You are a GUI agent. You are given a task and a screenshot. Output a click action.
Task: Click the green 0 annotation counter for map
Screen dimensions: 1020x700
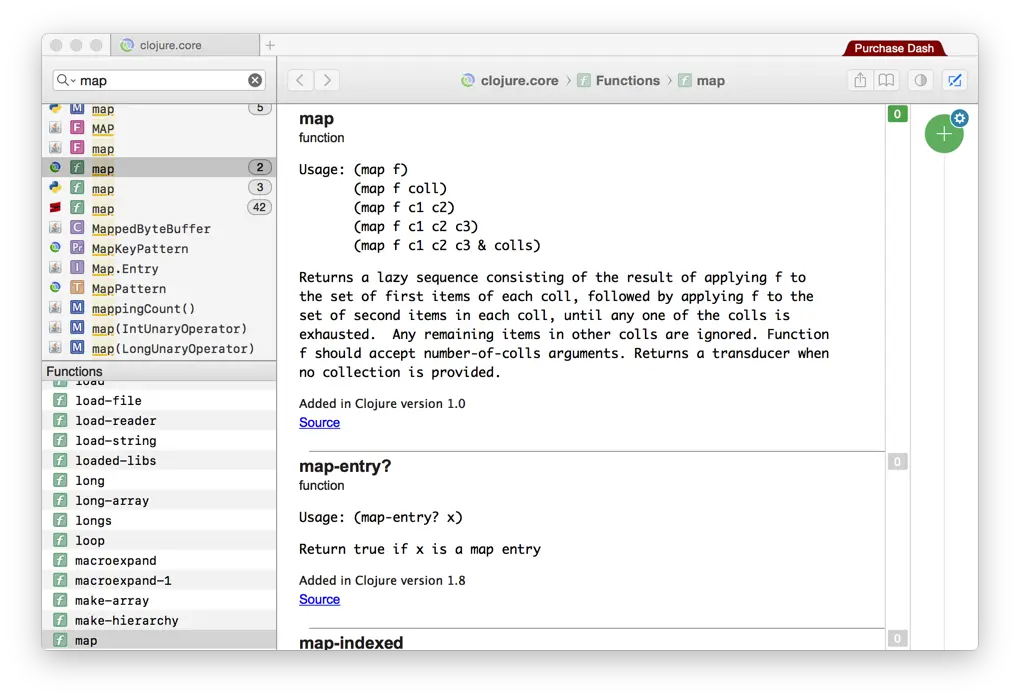pos(897,114)
